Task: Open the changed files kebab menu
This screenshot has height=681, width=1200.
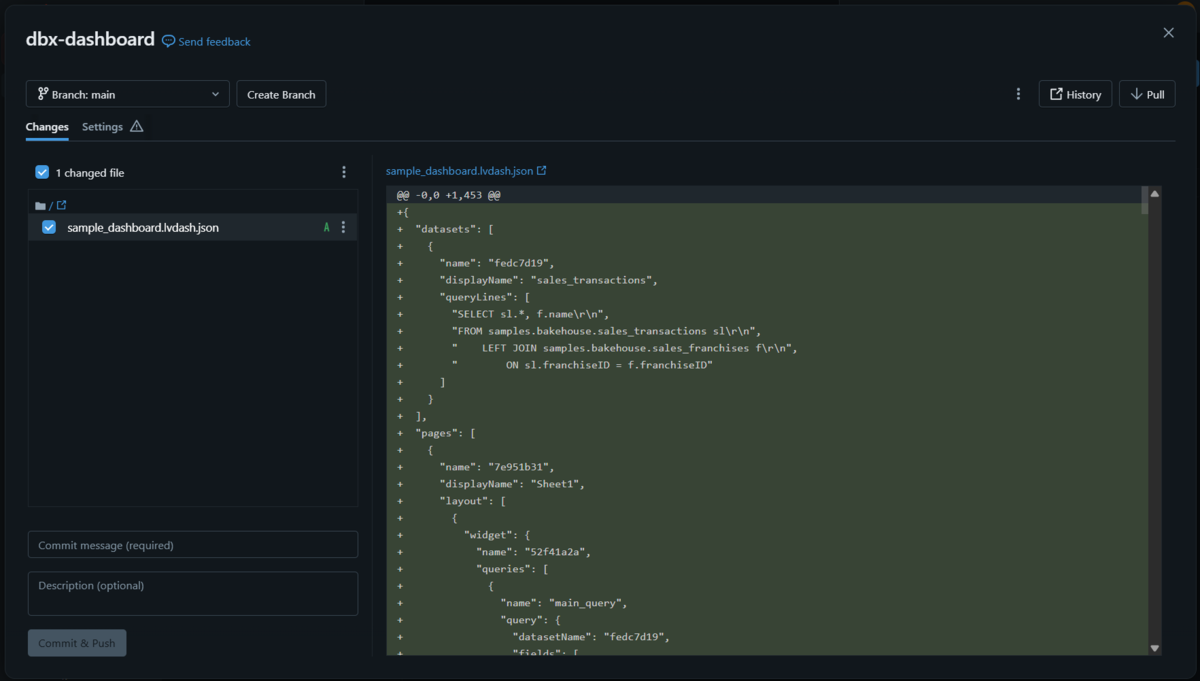Action: click(x=344, y=172)
